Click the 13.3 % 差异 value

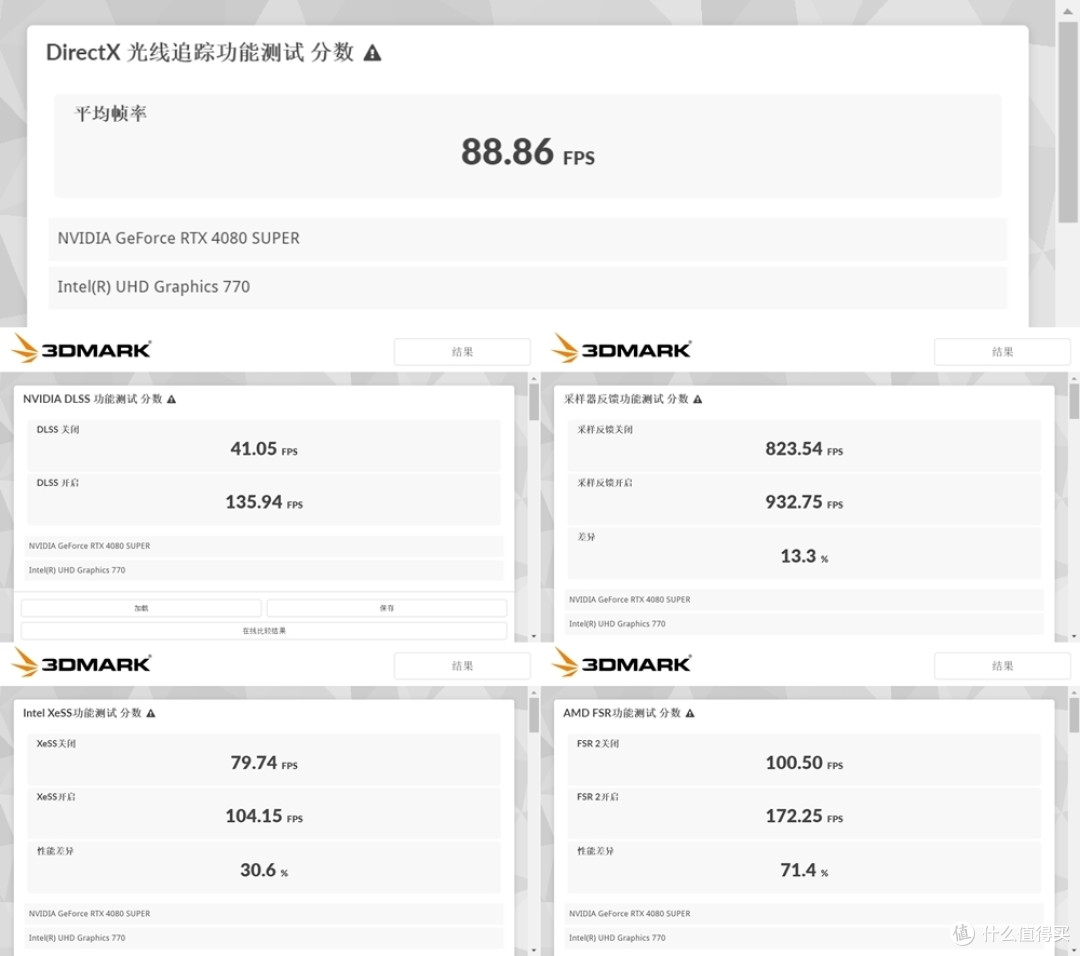pyautogui.click(x=804, y=557)
